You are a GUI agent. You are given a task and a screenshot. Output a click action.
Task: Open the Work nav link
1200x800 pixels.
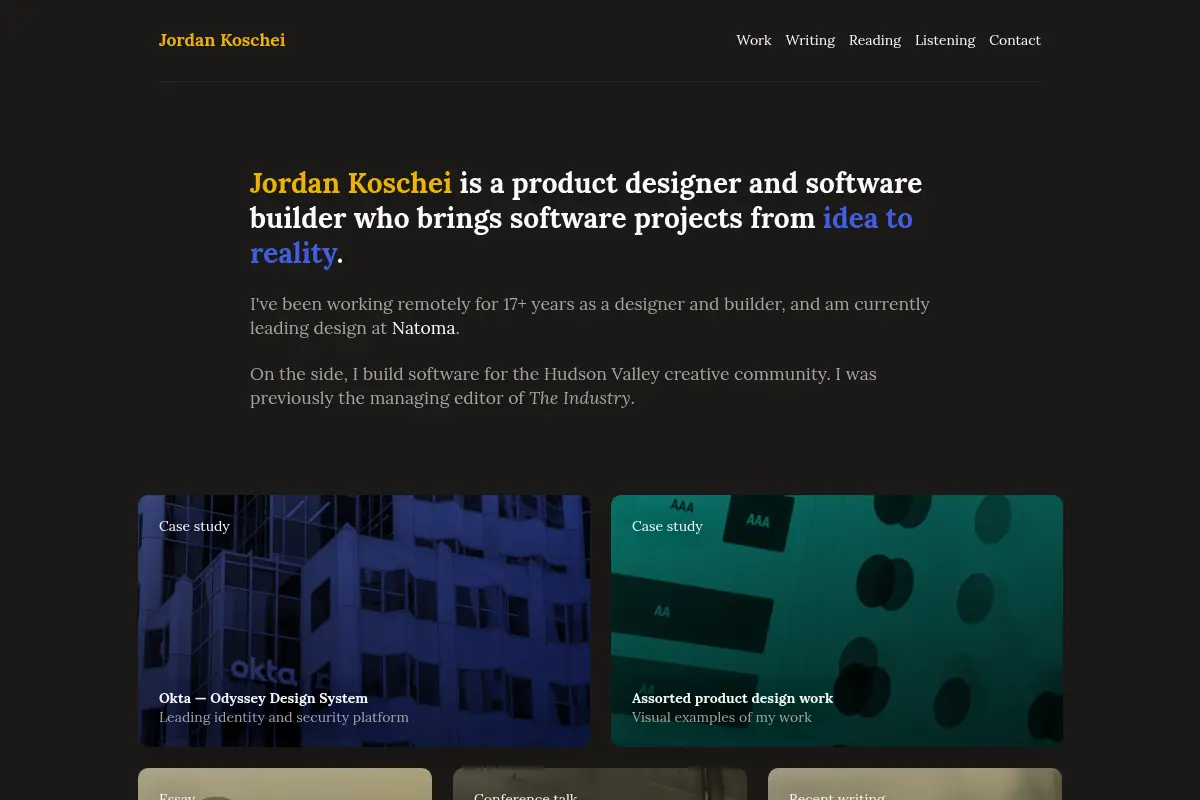(x=754, y=40)
